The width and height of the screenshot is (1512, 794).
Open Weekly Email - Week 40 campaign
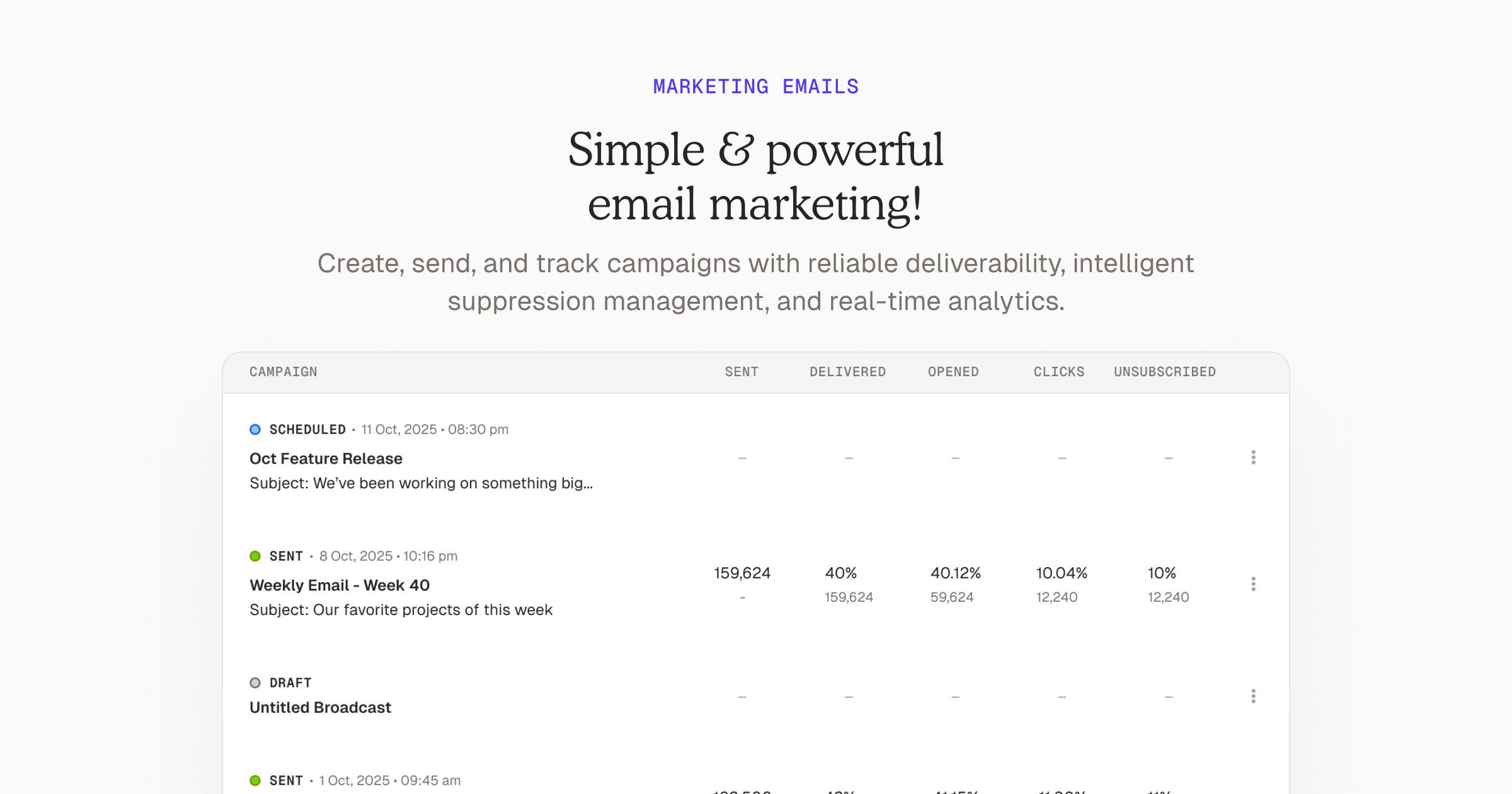point(340,585)
